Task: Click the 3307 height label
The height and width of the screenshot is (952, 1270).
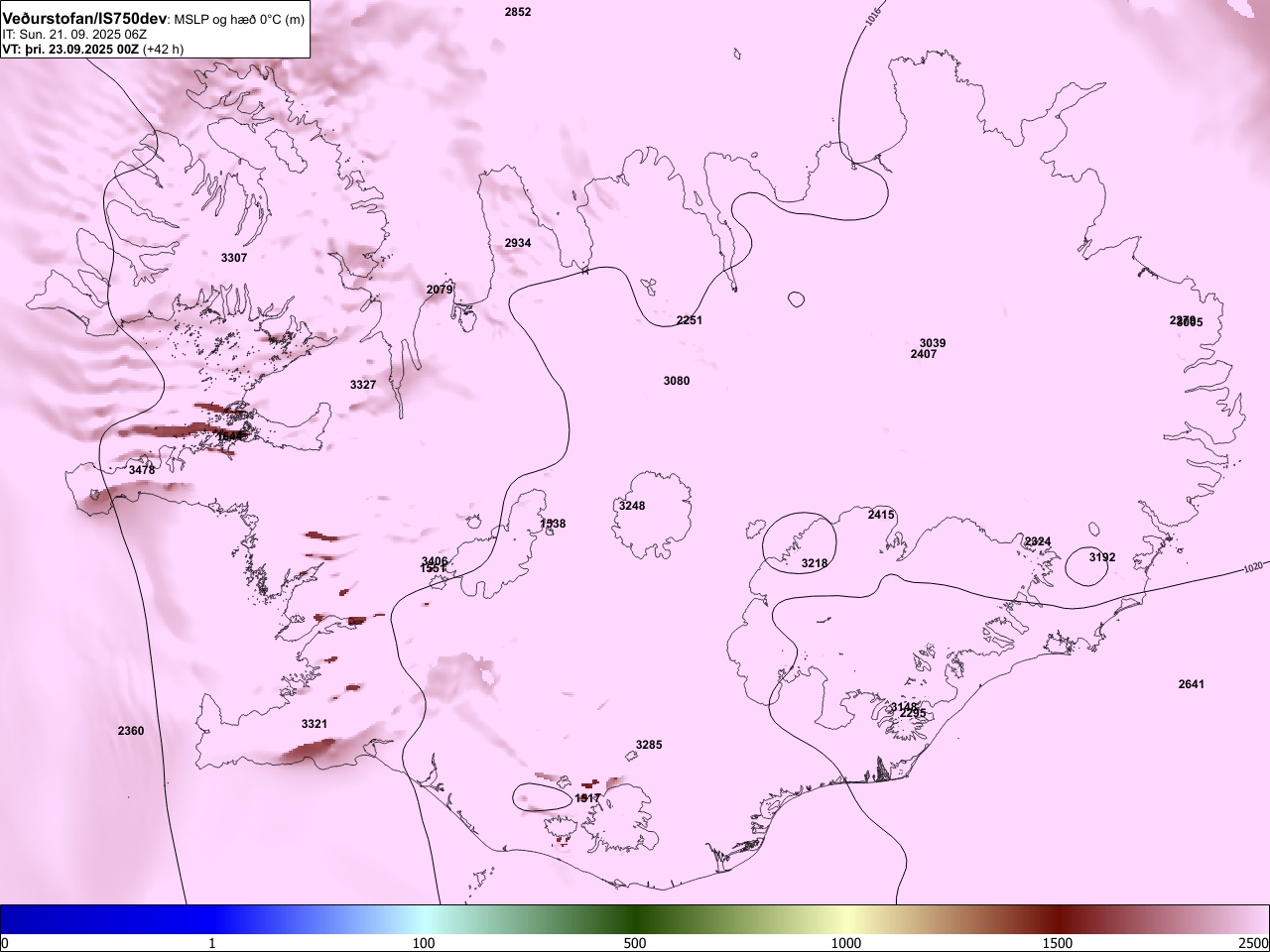Action: [234, 258]
